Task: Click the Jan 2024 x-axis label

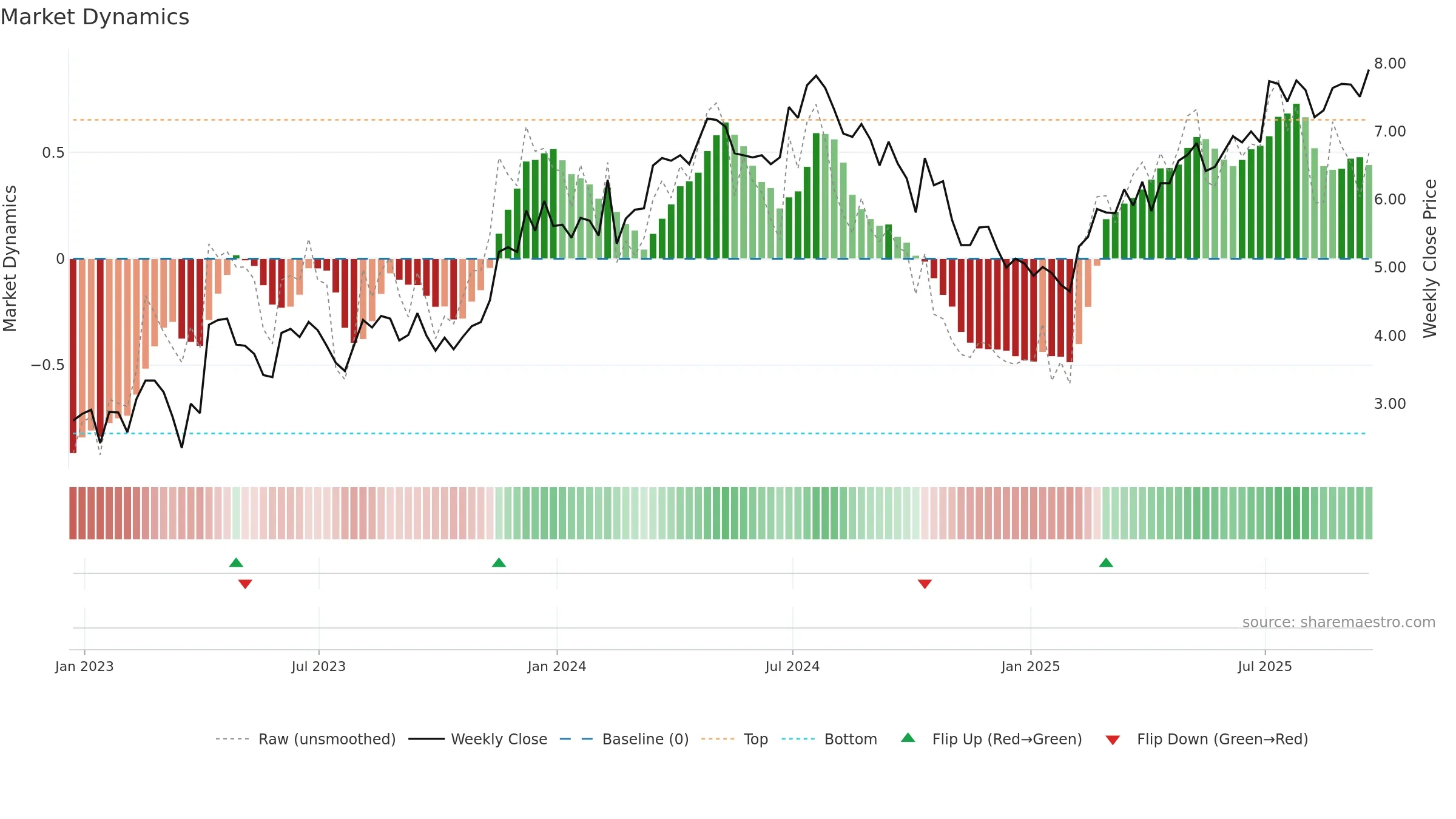Action: (557, 666)
